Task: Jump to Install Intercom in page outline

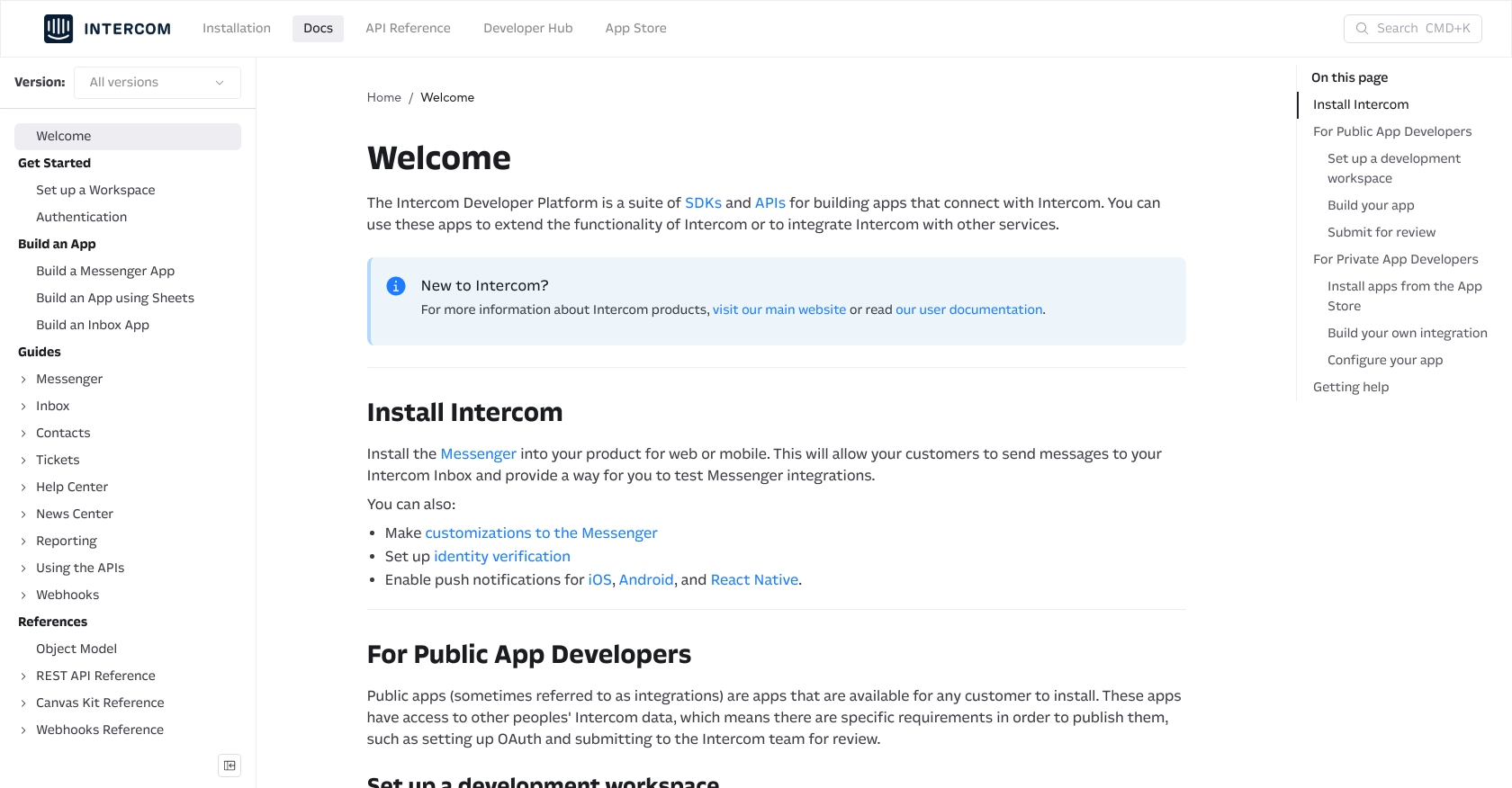Action: [1361, 105]
